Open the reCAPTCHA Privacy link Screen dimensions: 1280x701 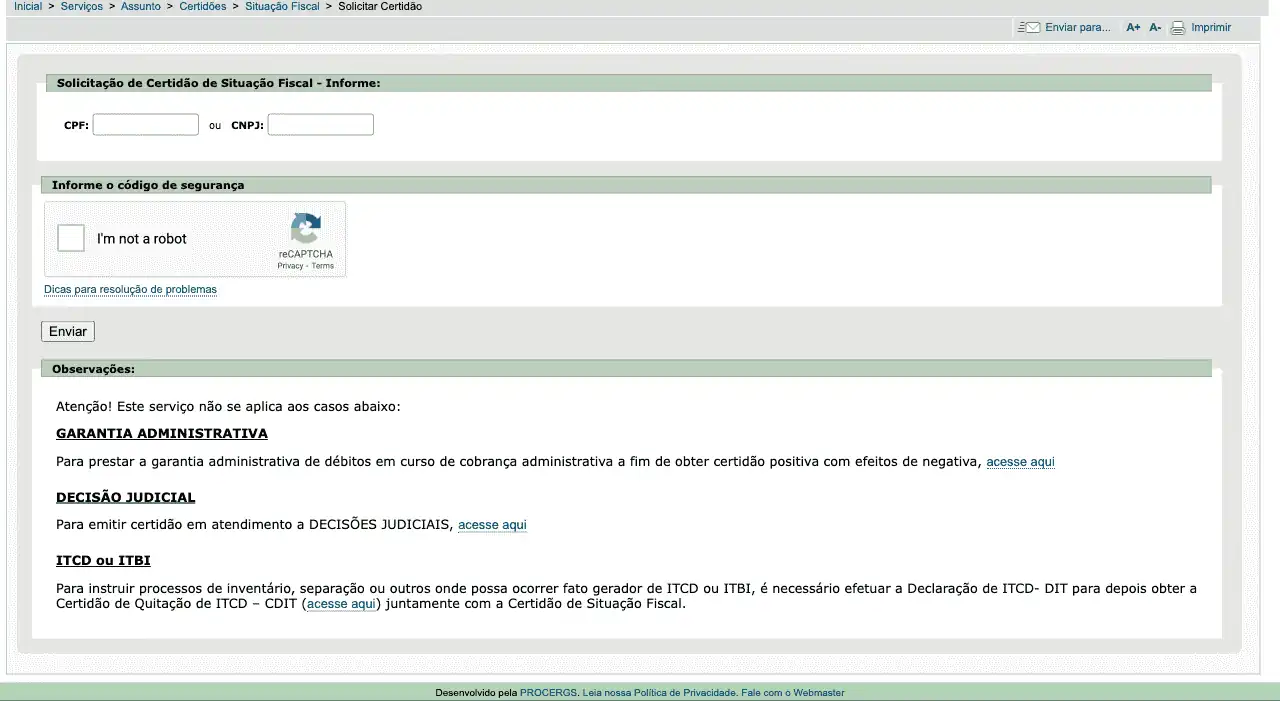click(290, 266)
